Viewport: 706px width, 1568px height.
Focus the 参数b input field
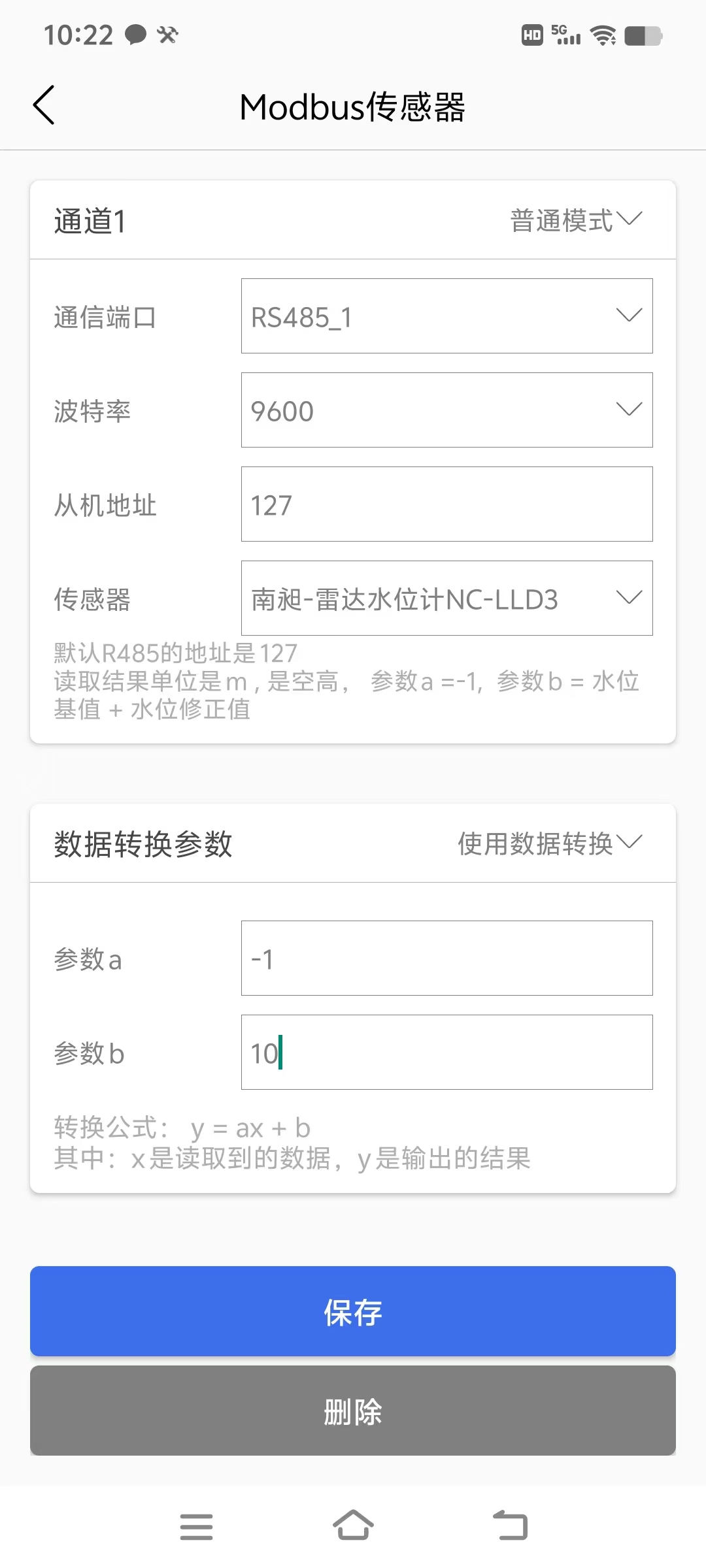point(447,1053)
